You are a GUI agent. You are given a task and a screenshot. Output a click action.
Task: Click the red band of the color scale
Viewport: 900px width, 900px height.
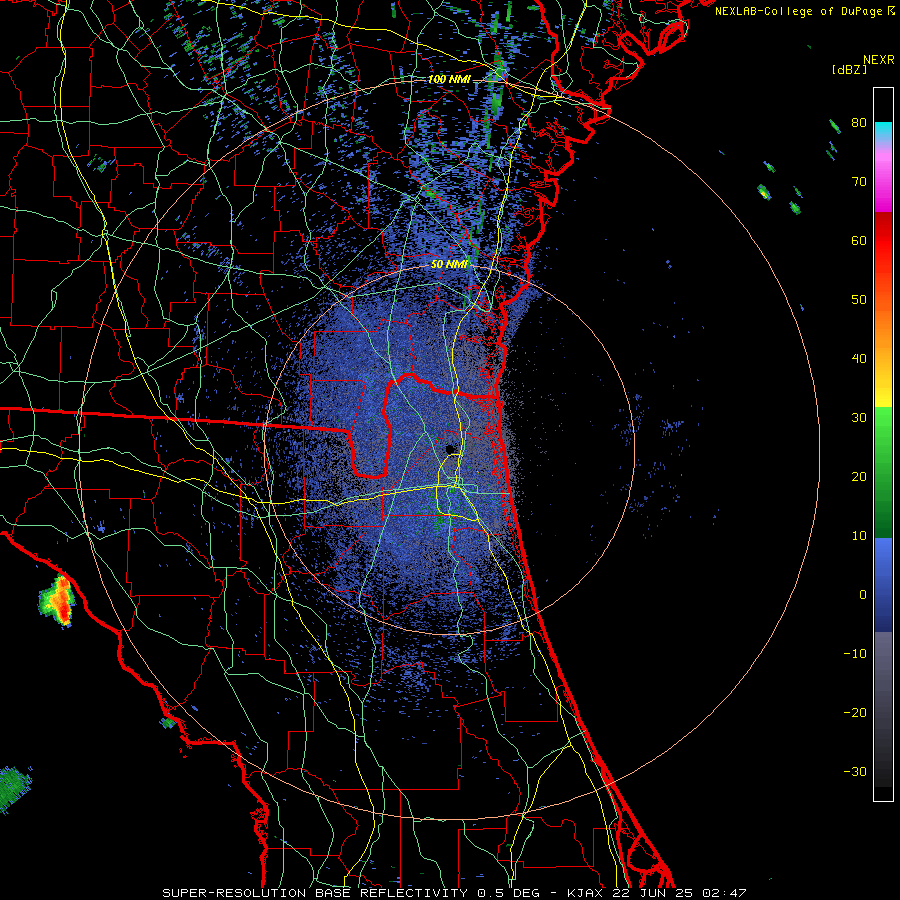click(883, 241)
